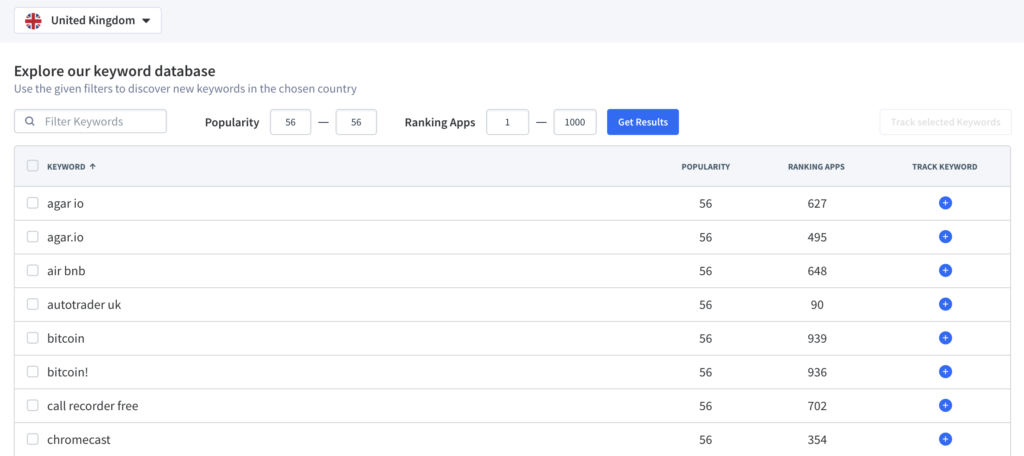Screen dimensions: 1024x456
Task: Click the Ranking Apps minimum field
Action: [507, 122]
